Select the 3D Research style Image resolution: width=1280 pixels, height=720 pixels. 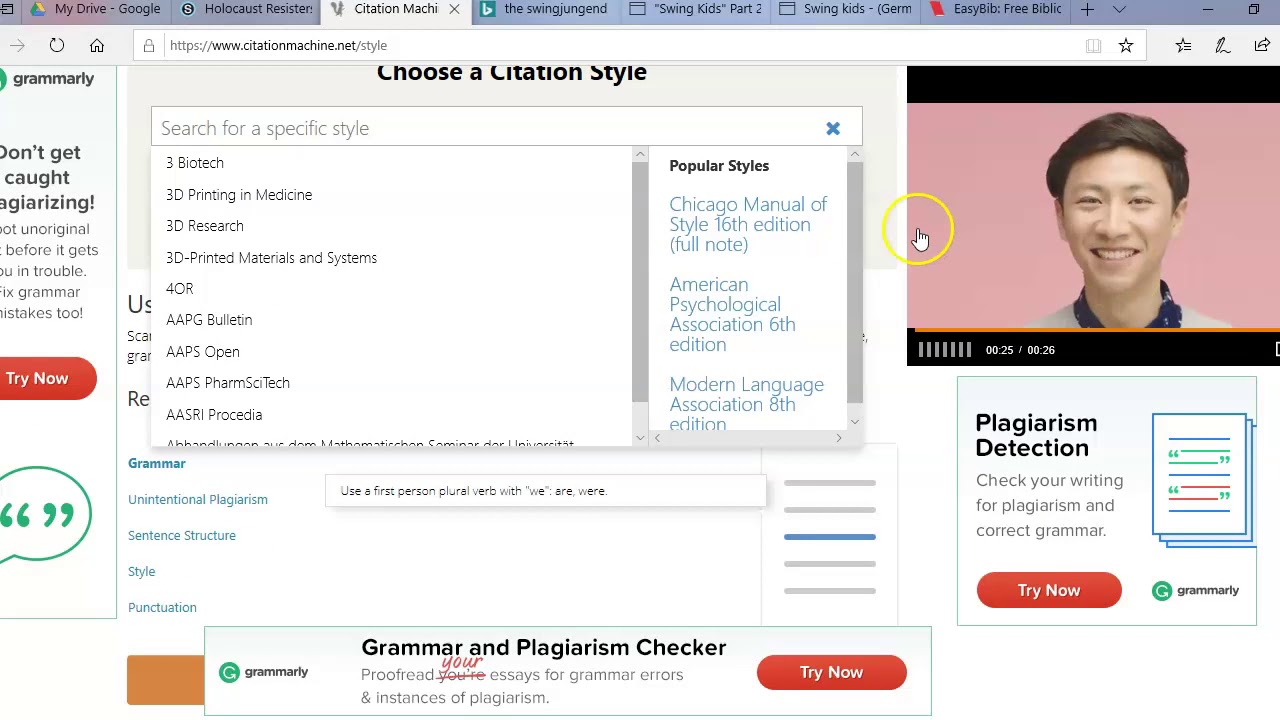pos(205,226)
